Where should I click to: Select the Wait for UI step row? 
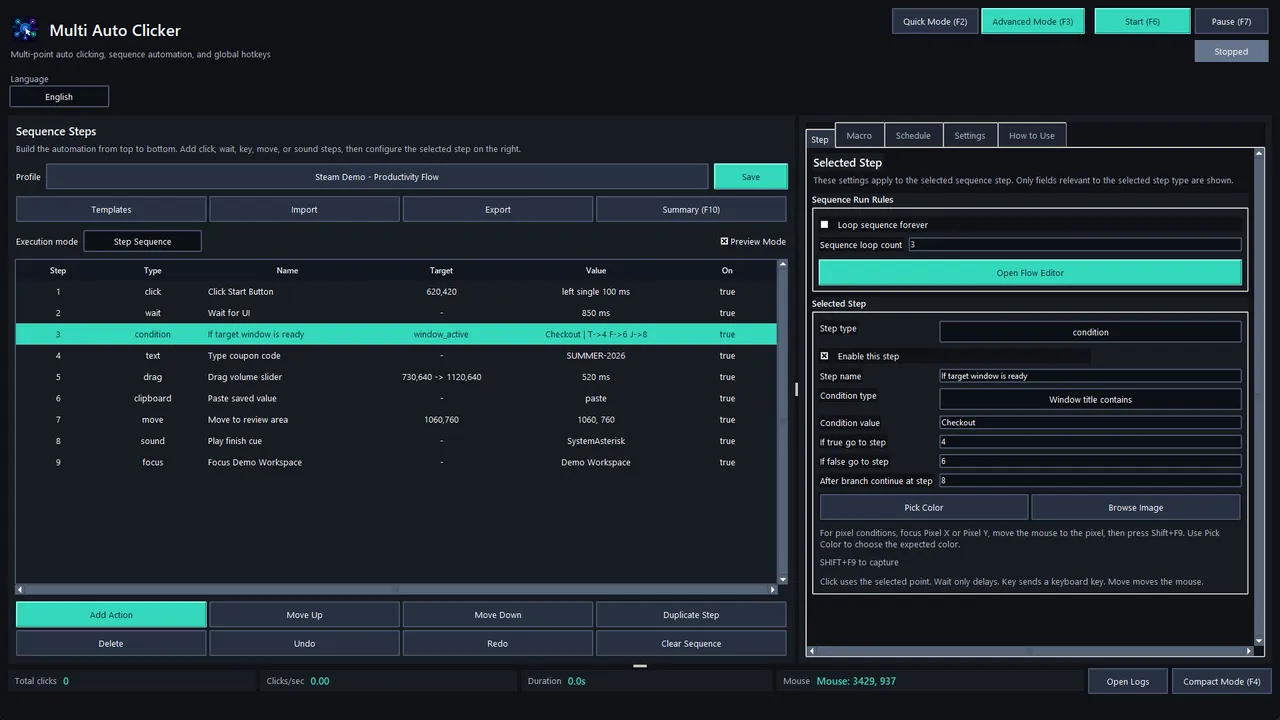pyautogui.click(x=396, y=313)
